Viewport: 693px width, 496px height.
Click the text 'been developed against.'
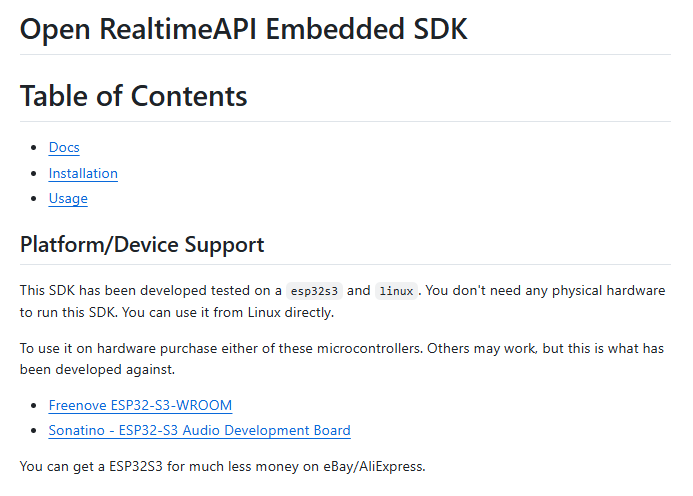[x=97, y=370]
